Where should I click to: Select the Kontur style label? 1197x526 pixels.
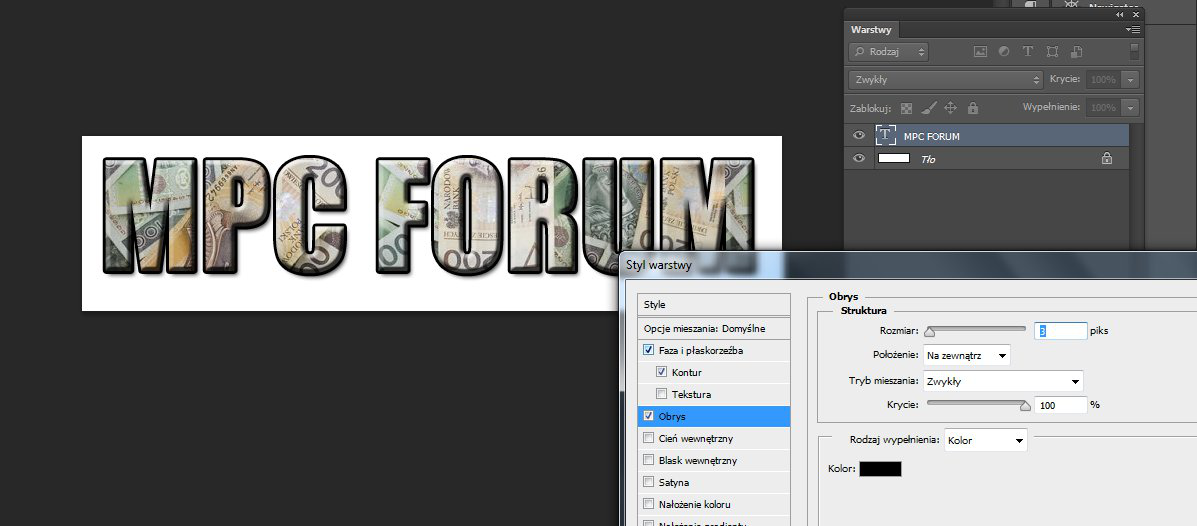[687, 373]
